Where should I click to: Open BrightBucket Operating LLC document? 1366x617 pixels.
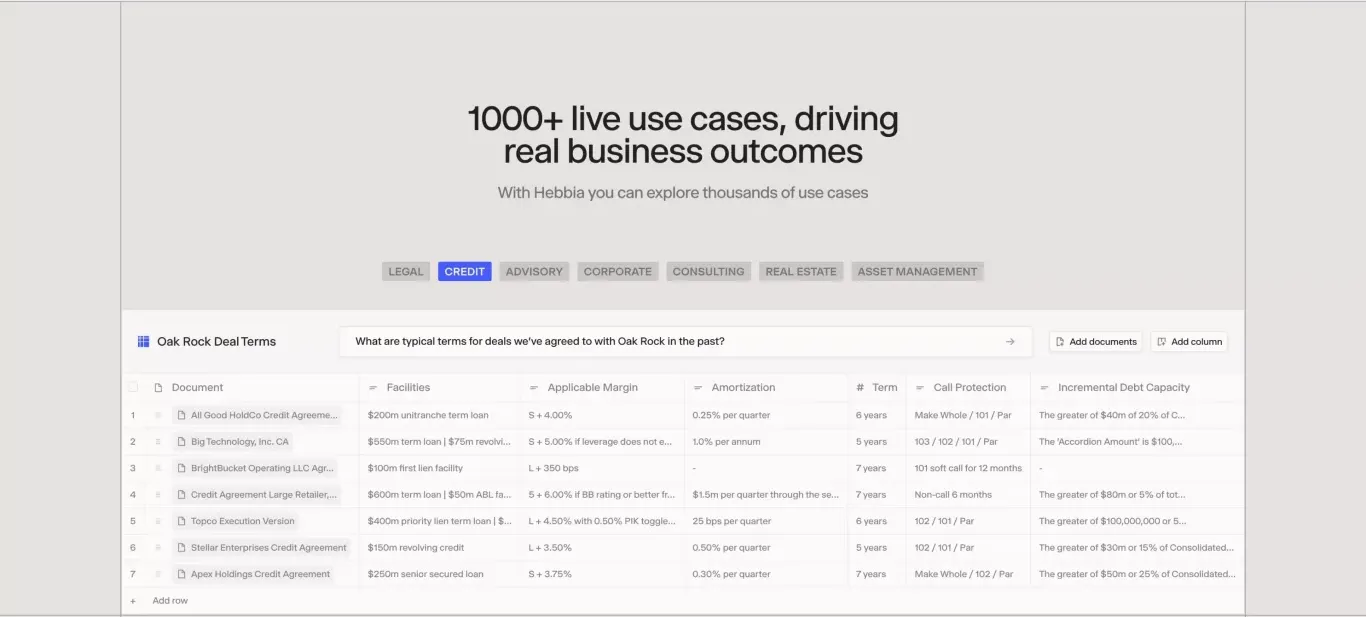(255, 468)
